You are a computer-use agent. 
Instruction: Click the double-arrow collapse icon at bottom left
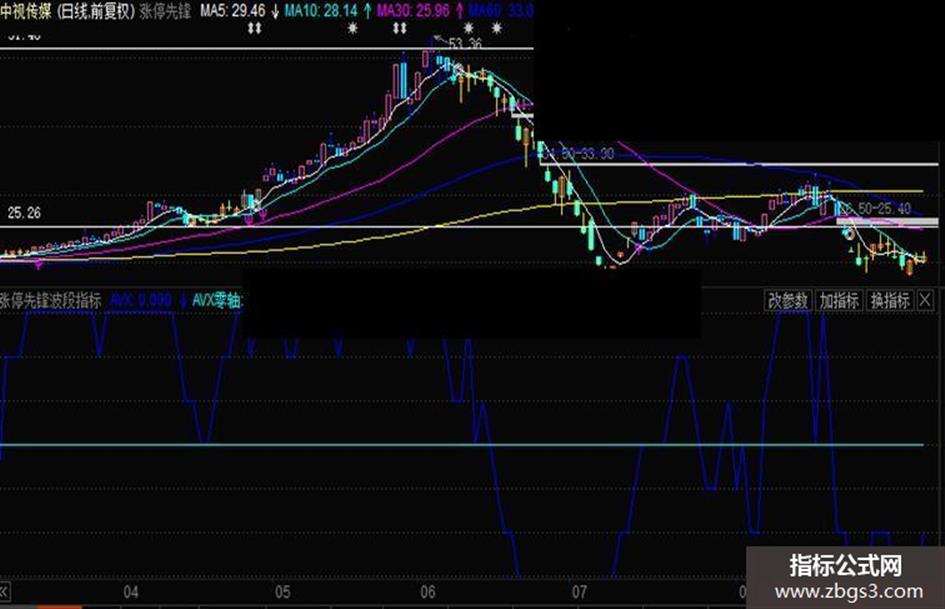[4, 592]
